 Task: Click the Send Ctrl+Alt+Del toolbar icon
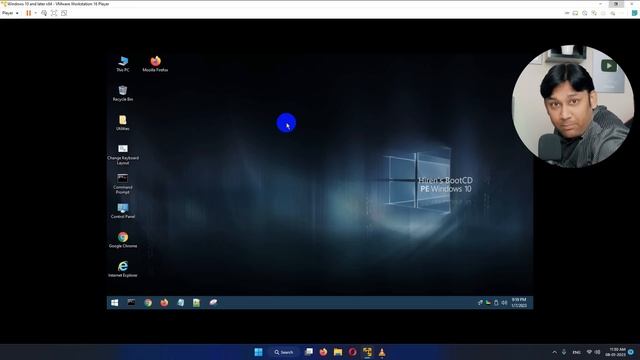tap(44, 13)
